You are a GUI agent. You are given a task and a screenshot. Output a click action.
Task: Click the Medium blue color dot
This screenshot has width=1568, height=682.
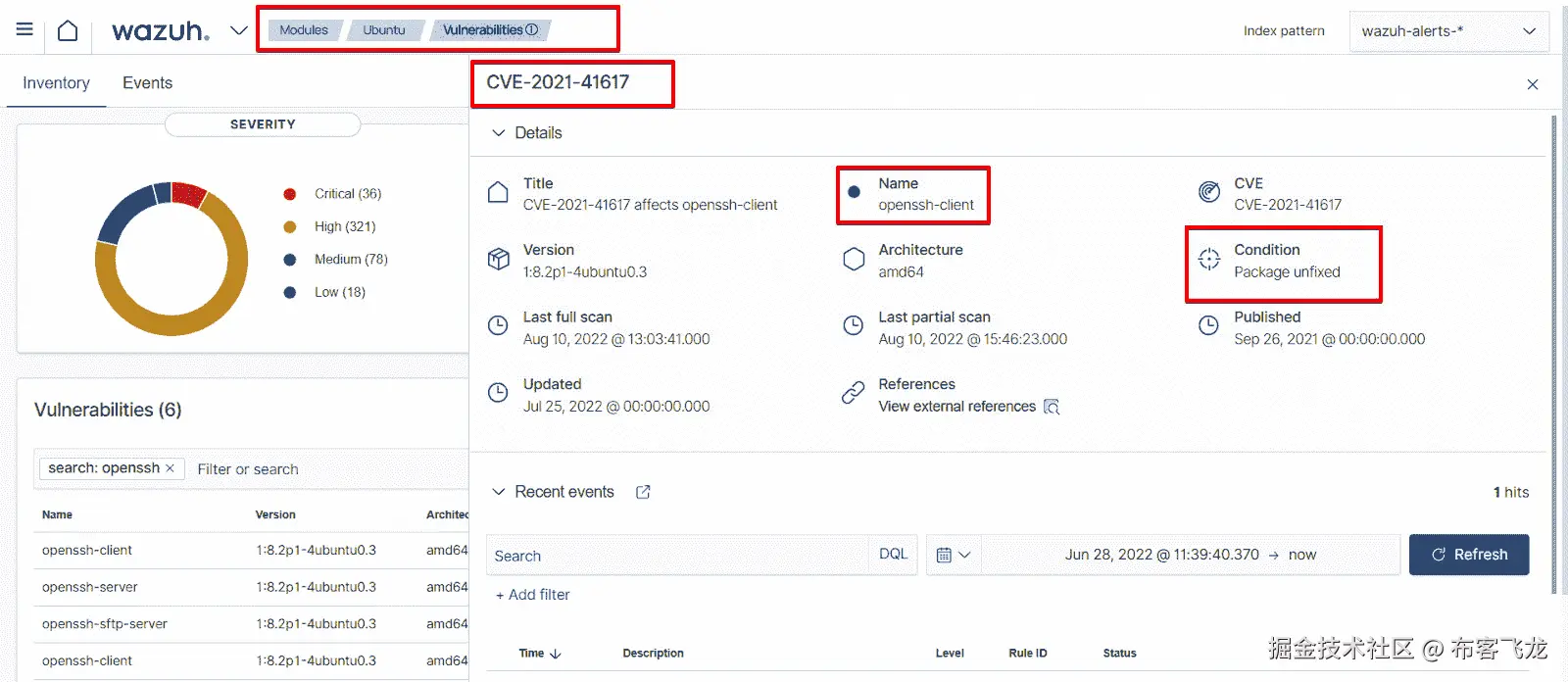click(x=290, y=260)
